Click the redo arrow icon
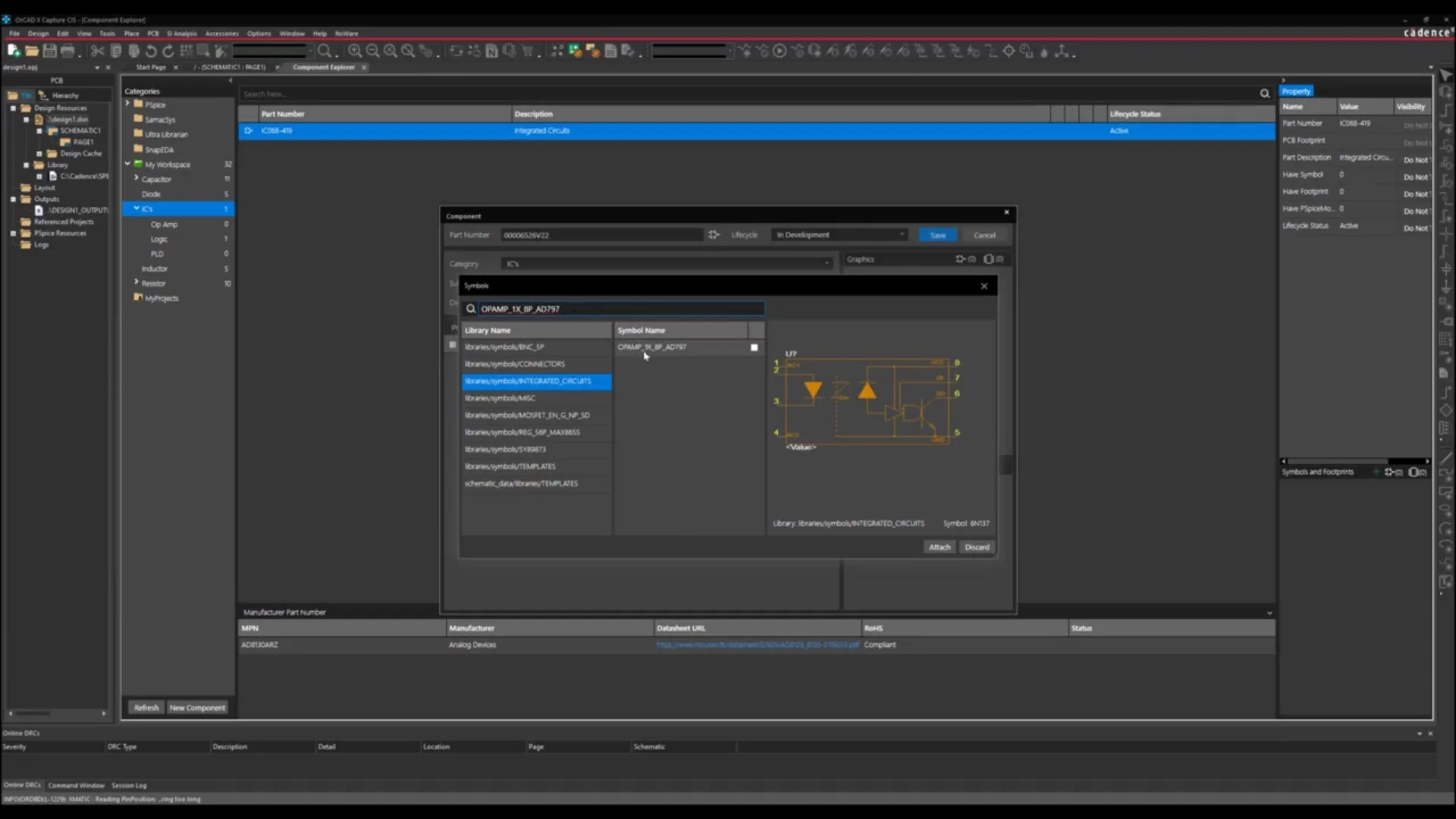The height and width of the screenshot is (819, 1456). tap(168, 51)
